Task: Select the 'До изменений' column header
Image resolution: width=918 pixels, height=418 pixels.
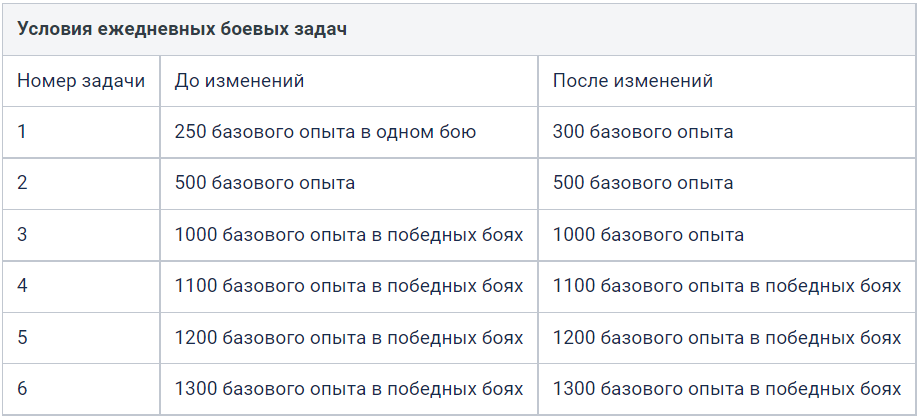Action: [x=349, y=81]
